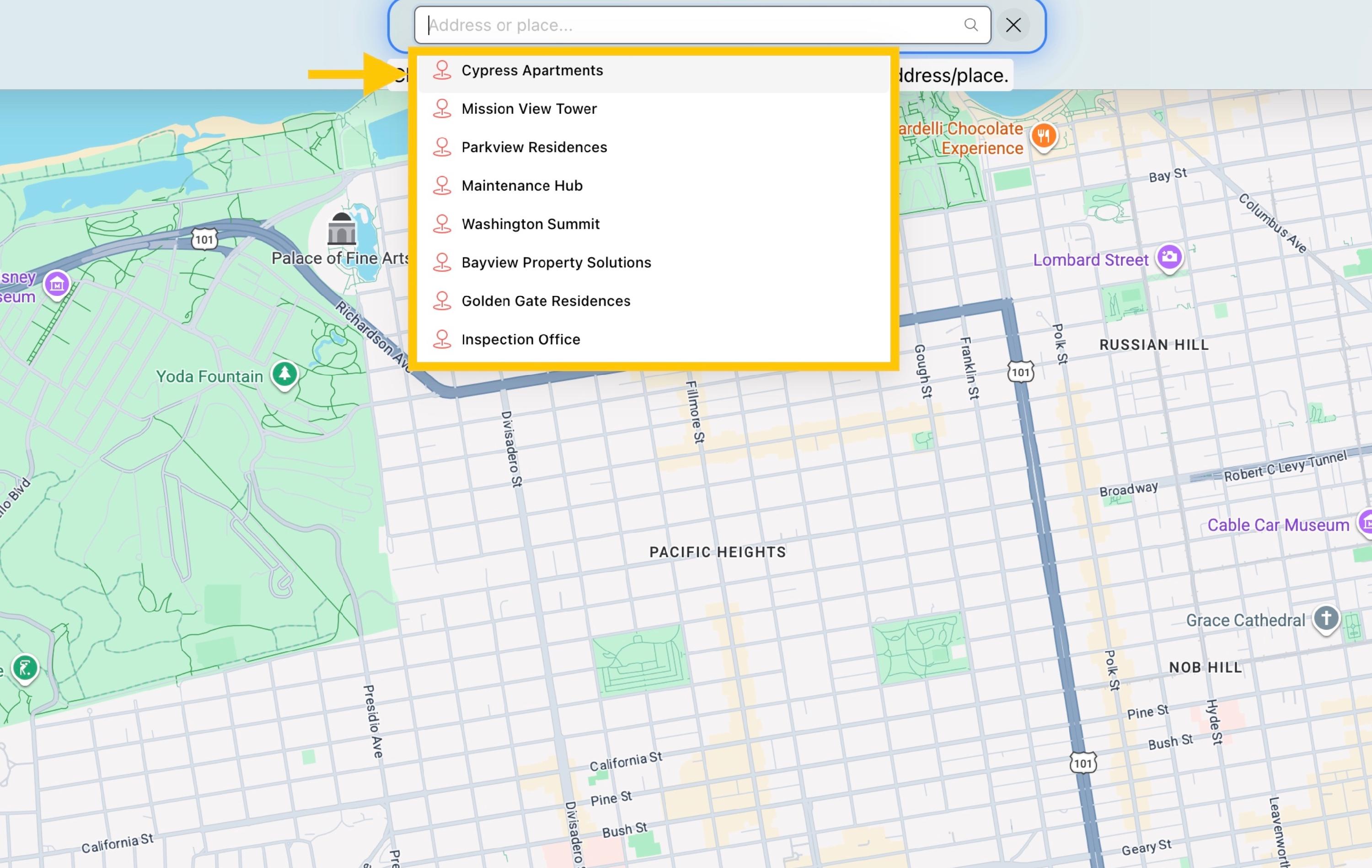Select Cypress Apartments from suggestions
Image resolution: width=1372 pixels, height=868 pixels.
point(531,71)
